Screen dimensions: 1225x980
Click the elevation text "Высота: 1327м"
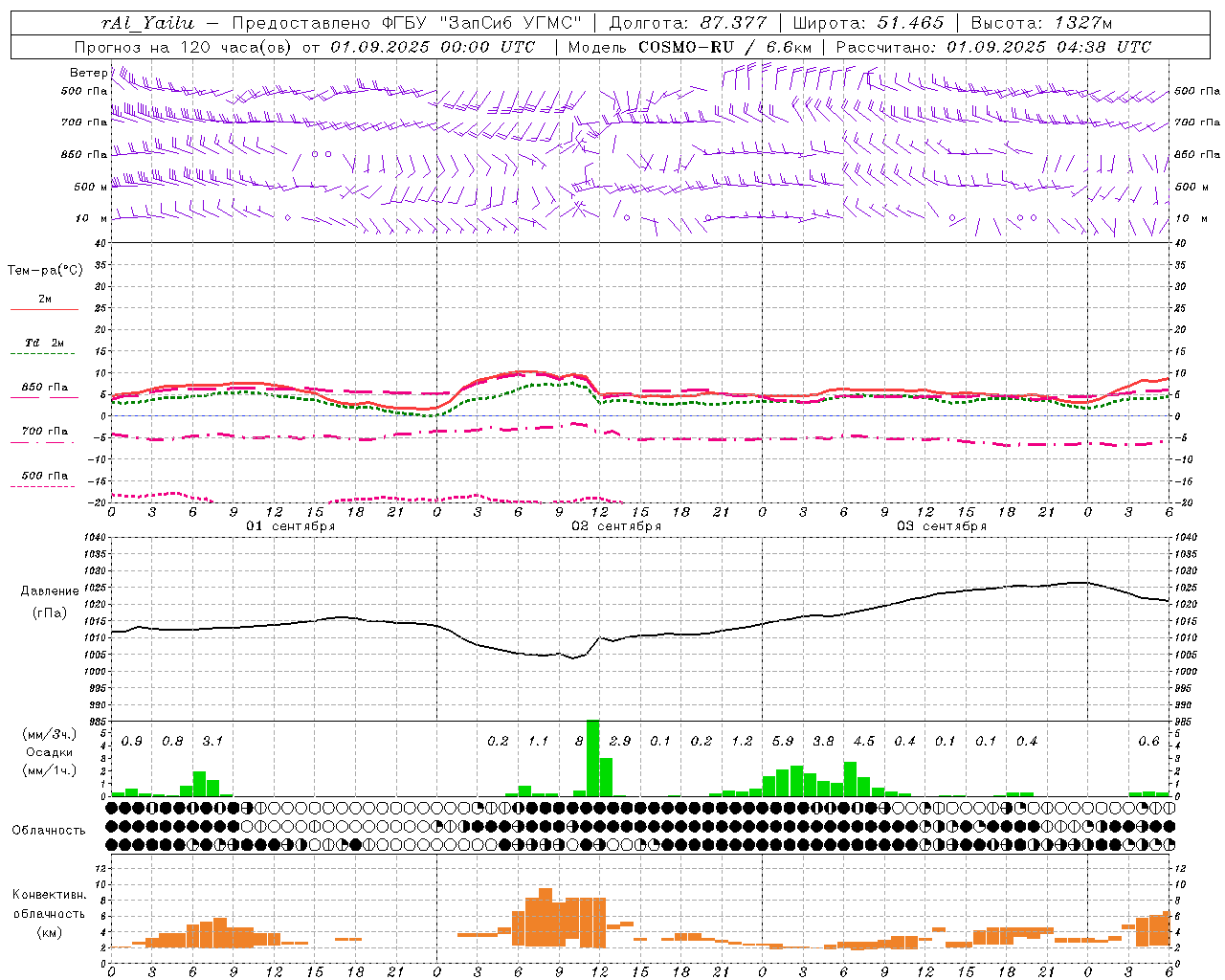tap(1041, 23)
